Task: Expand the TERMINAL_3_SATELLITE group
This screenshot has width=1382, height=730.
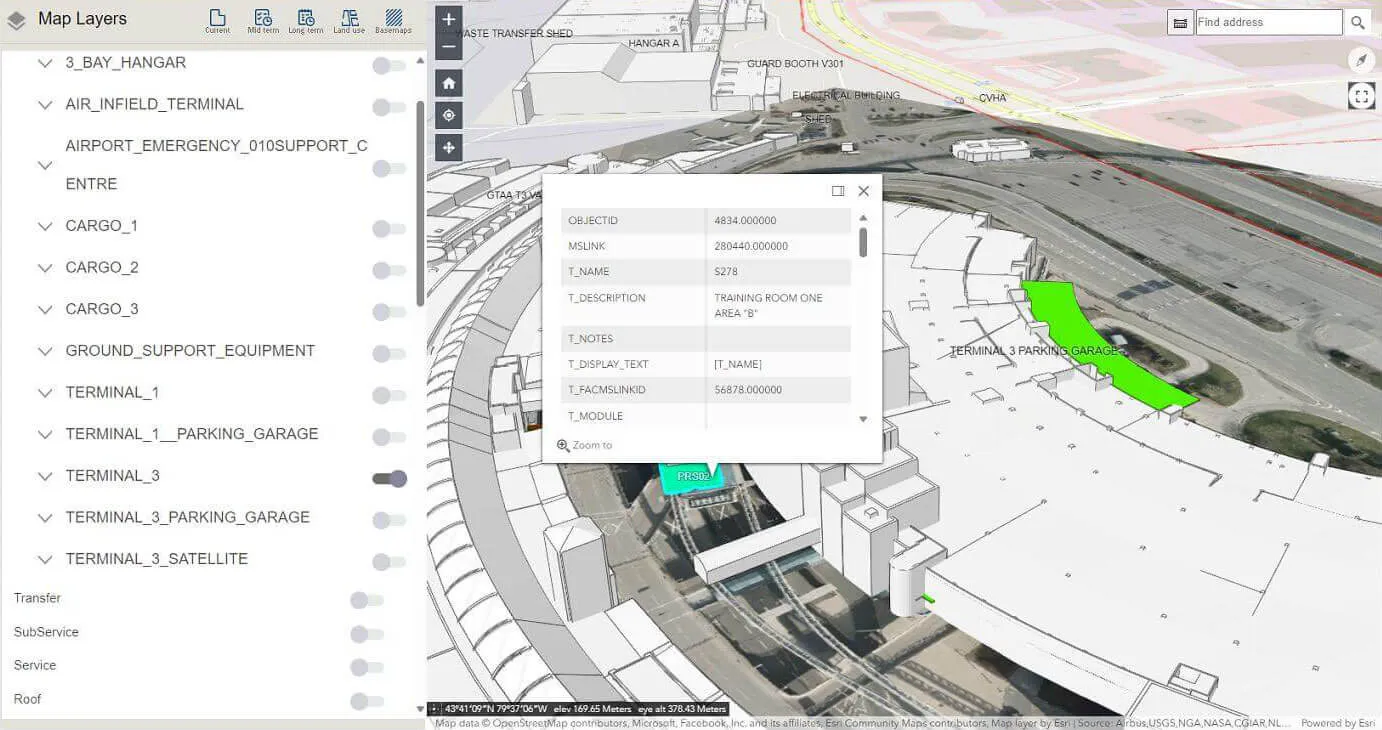Action: coord(44,560)
